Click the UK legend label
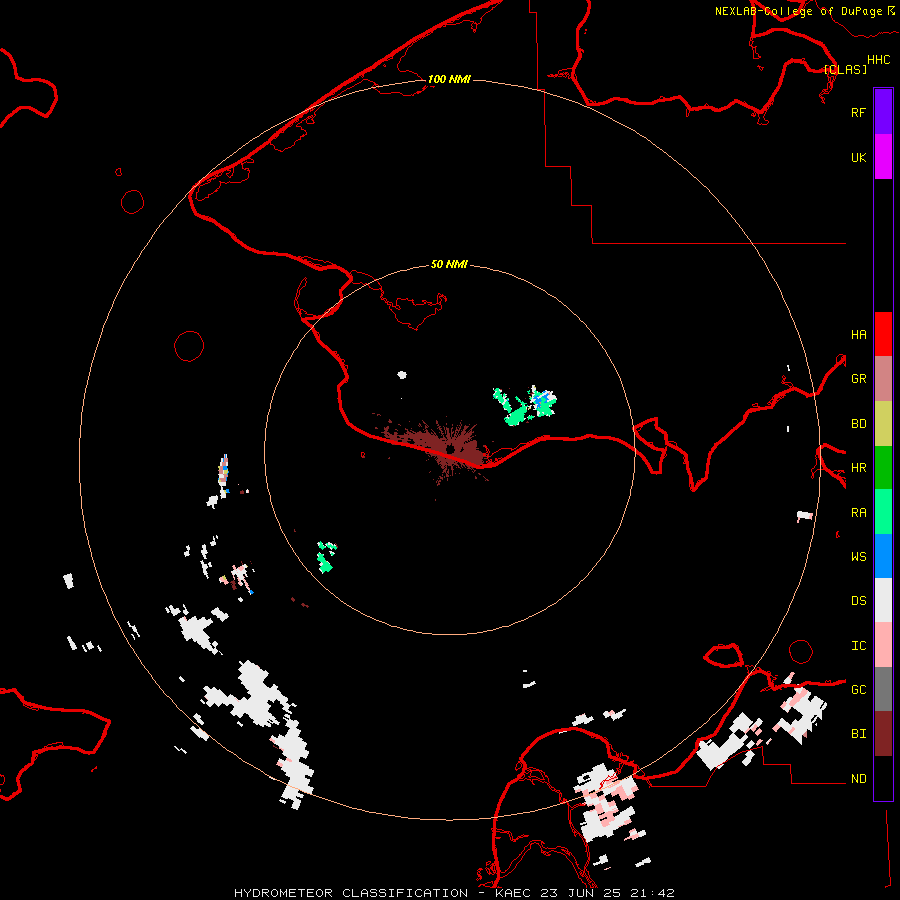 click(858, 157)
